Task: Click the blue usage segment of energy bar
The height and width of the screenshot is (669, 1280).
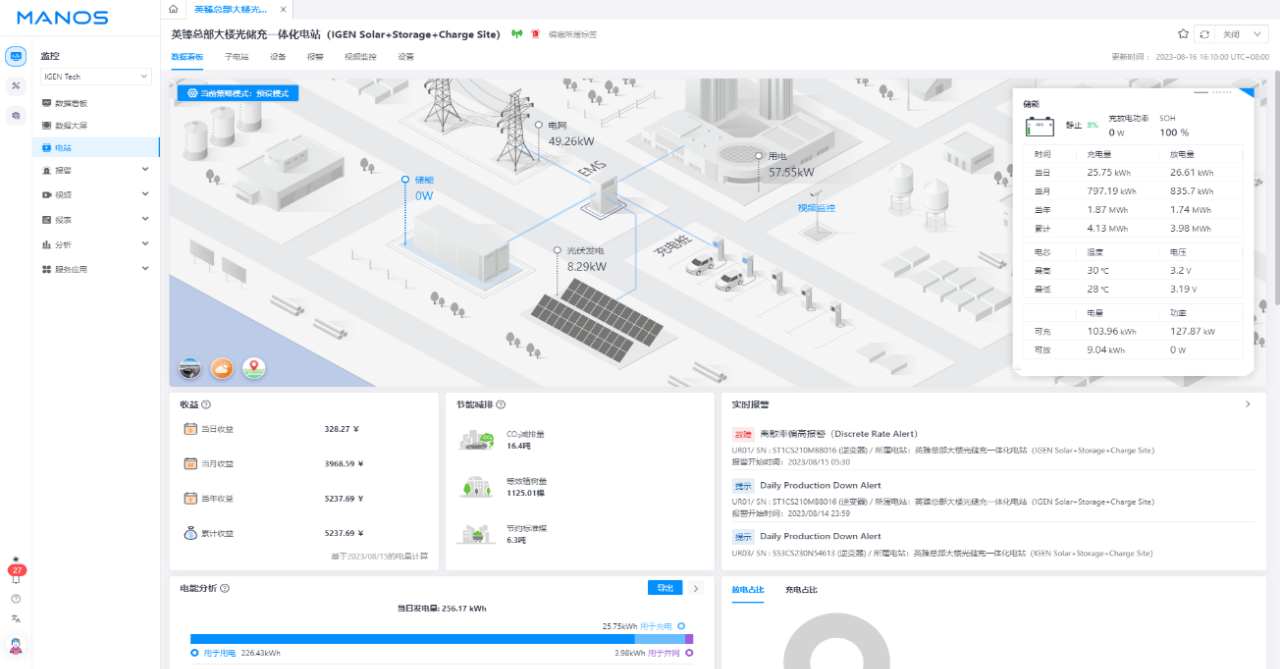Action: pyautogui.click(x=412, y=638)
